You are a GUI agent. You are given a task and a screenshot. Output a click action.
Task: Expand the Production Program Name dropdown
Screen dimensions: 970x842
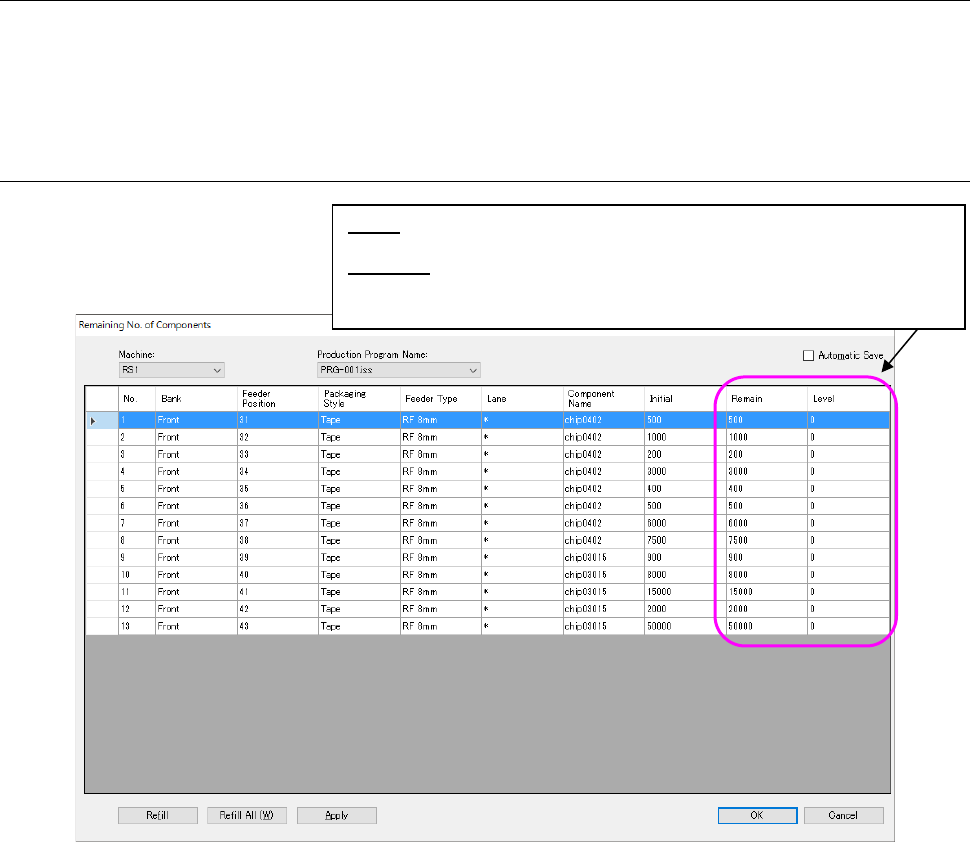pyautogui.click(x=398, y=370)
